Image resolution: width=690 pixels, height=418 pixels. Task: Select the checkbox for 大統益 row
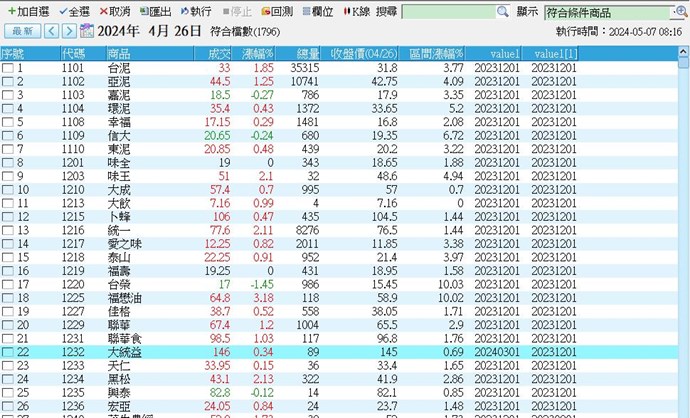click(8, 353)
